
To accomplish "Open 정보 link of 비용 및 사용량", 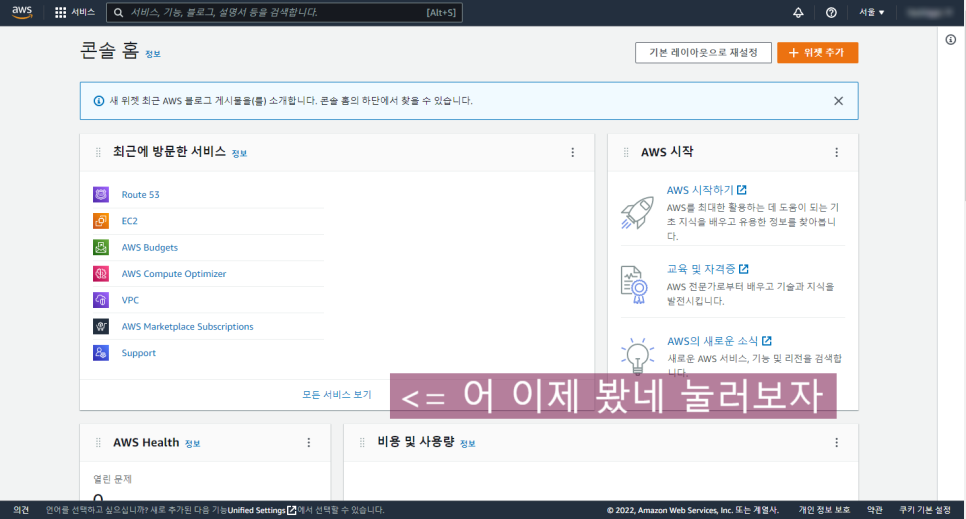I will pos(468,444).
